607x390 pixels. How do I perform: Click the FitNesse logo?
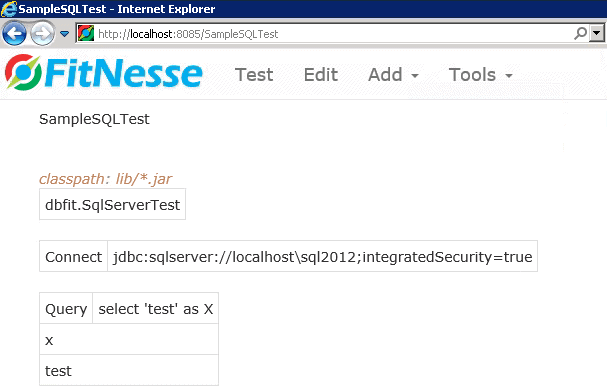[104, 73]
